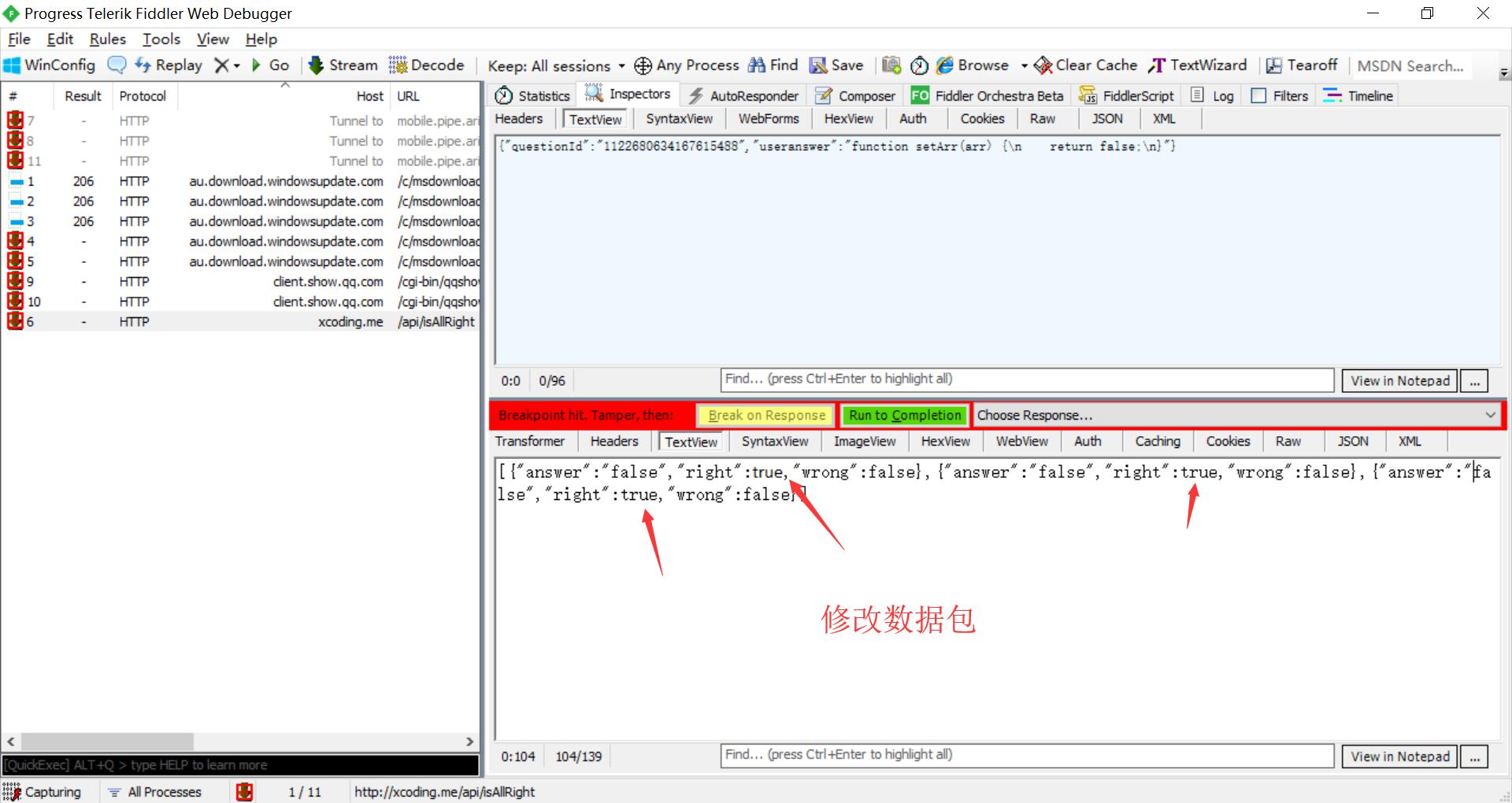Replay the selected session
1512x803 pixels.
tap(169, 65)
